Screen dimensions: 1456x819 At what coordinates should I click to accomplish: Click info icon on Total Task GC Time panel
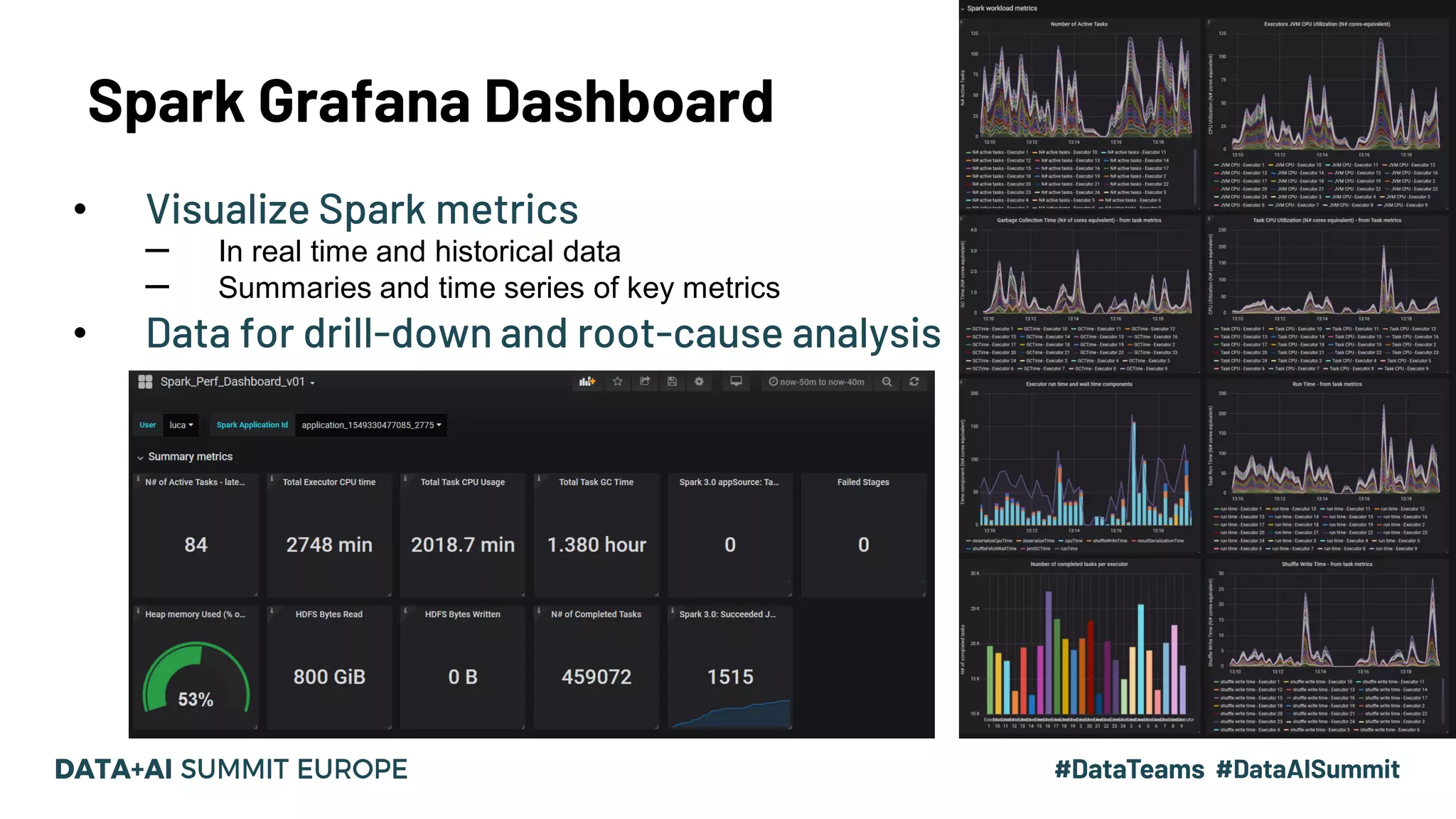tap(539, 479)
